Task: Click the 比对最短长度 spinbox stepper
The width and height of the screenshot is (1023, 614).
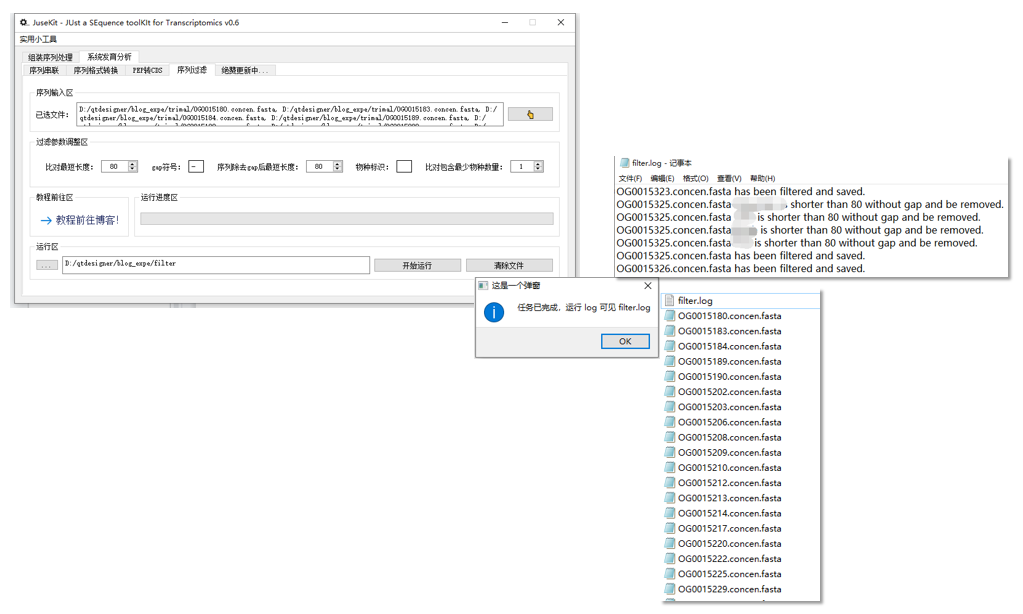Action: click(x=134, y=166)
